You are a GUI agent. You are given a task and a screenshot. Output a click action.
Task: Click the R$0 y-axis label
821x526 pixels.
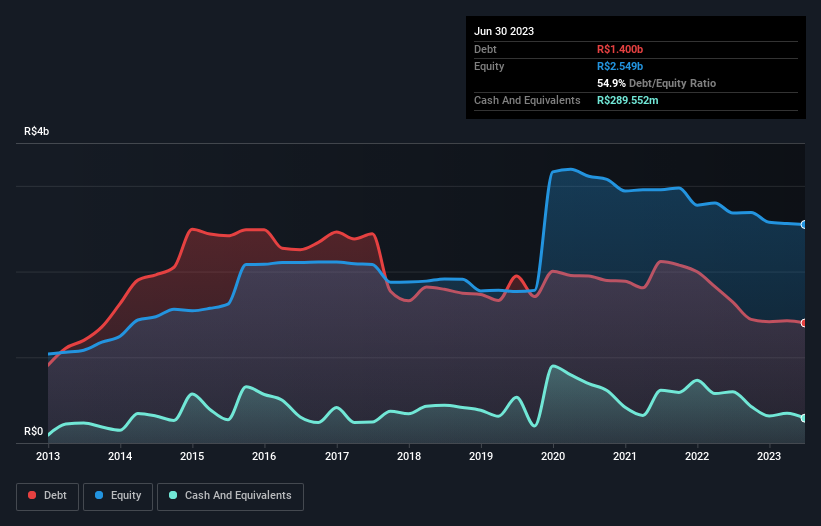click(34, 431)
